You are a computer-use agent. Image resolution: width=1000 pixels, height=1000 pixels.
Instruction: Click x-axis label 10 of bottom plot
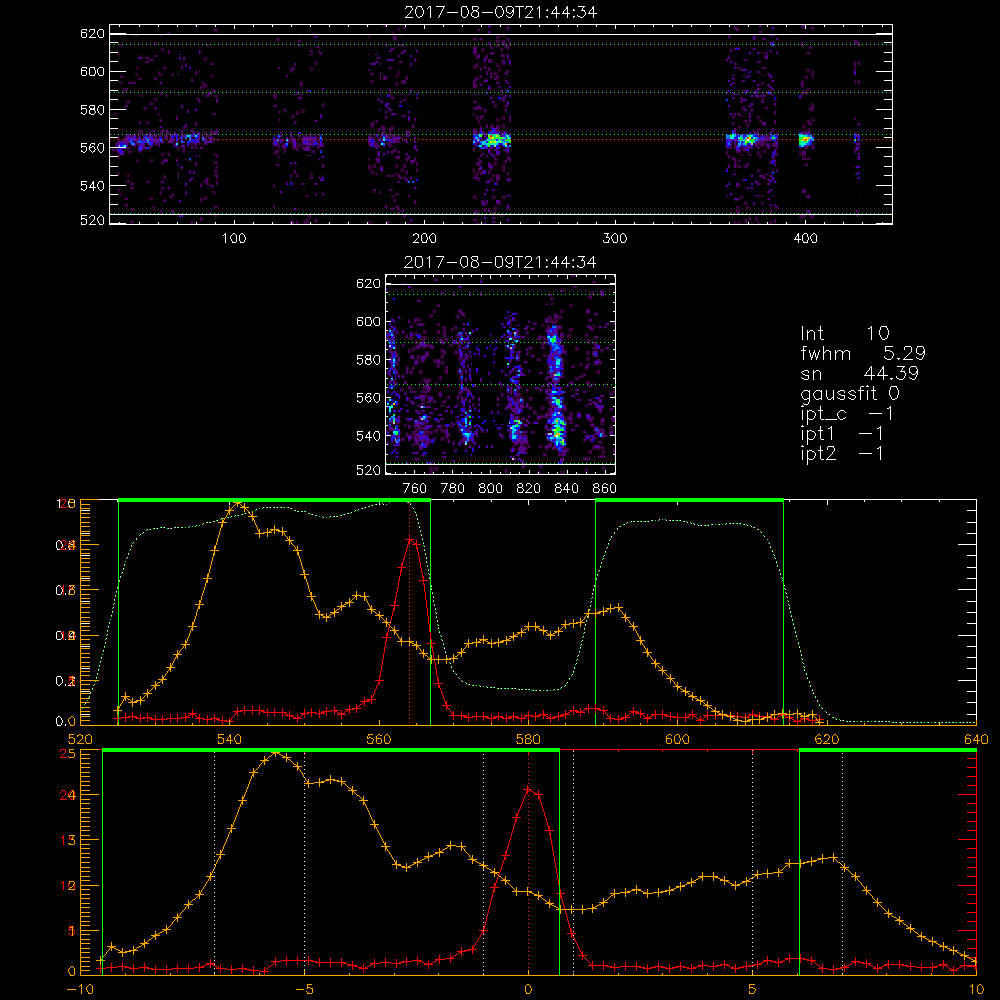tap(976, 989)
